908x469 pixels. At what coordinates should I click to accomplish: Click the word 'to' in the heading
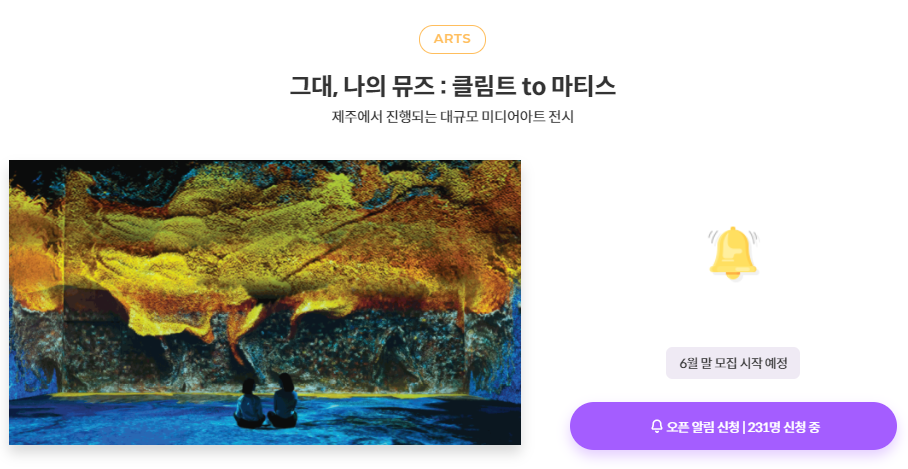coord(533,87)
